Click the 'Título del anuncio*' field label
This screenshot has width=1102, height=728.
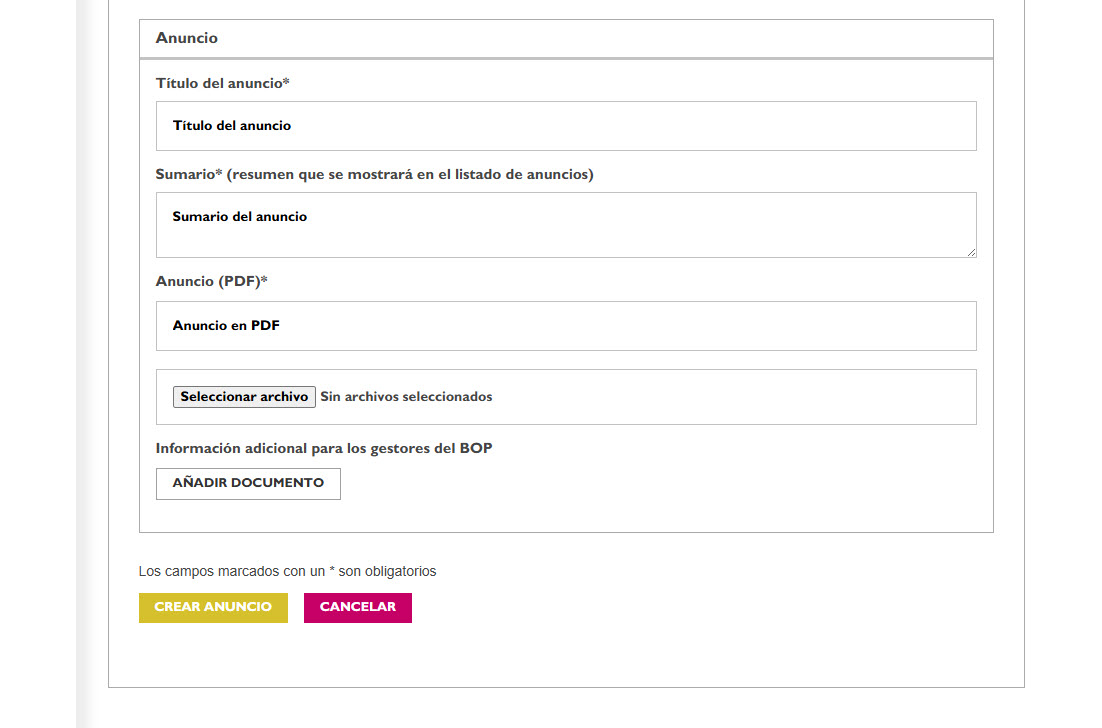(219, 83)
